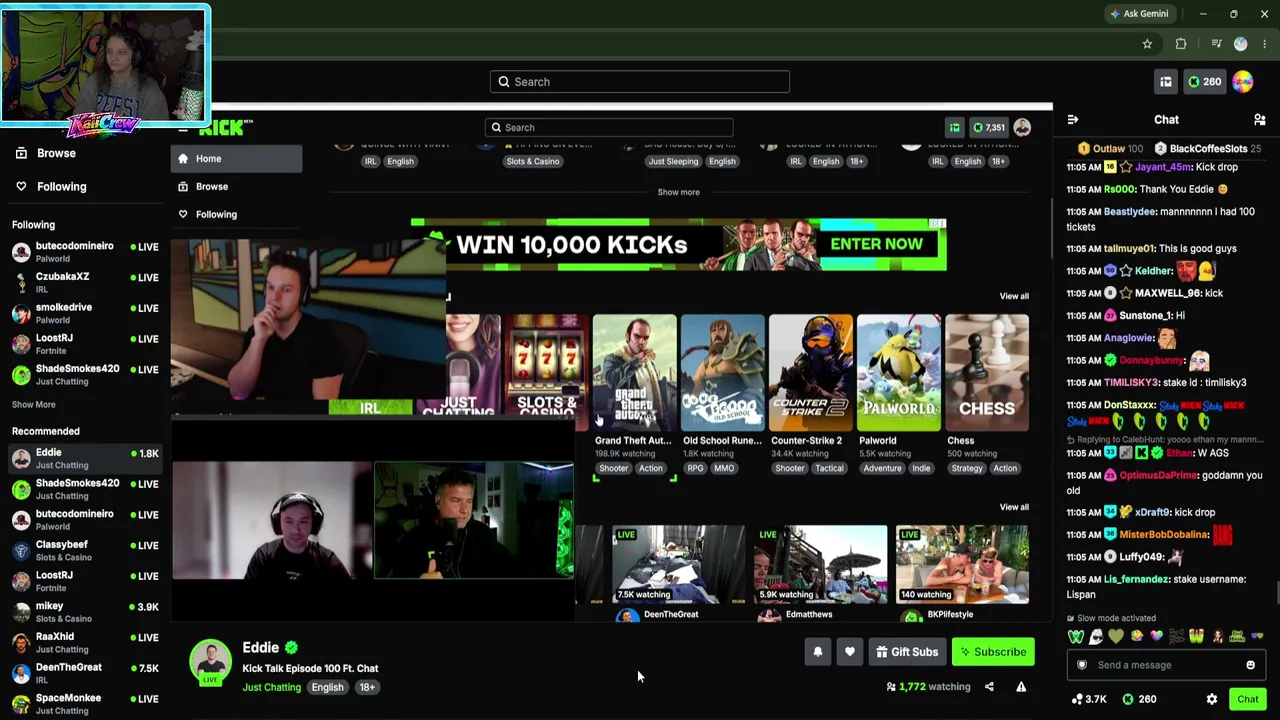Click the Gift Subs button
Image resolution: width=1280 pixels, height=720 pixels.
[x=907, y=652]
